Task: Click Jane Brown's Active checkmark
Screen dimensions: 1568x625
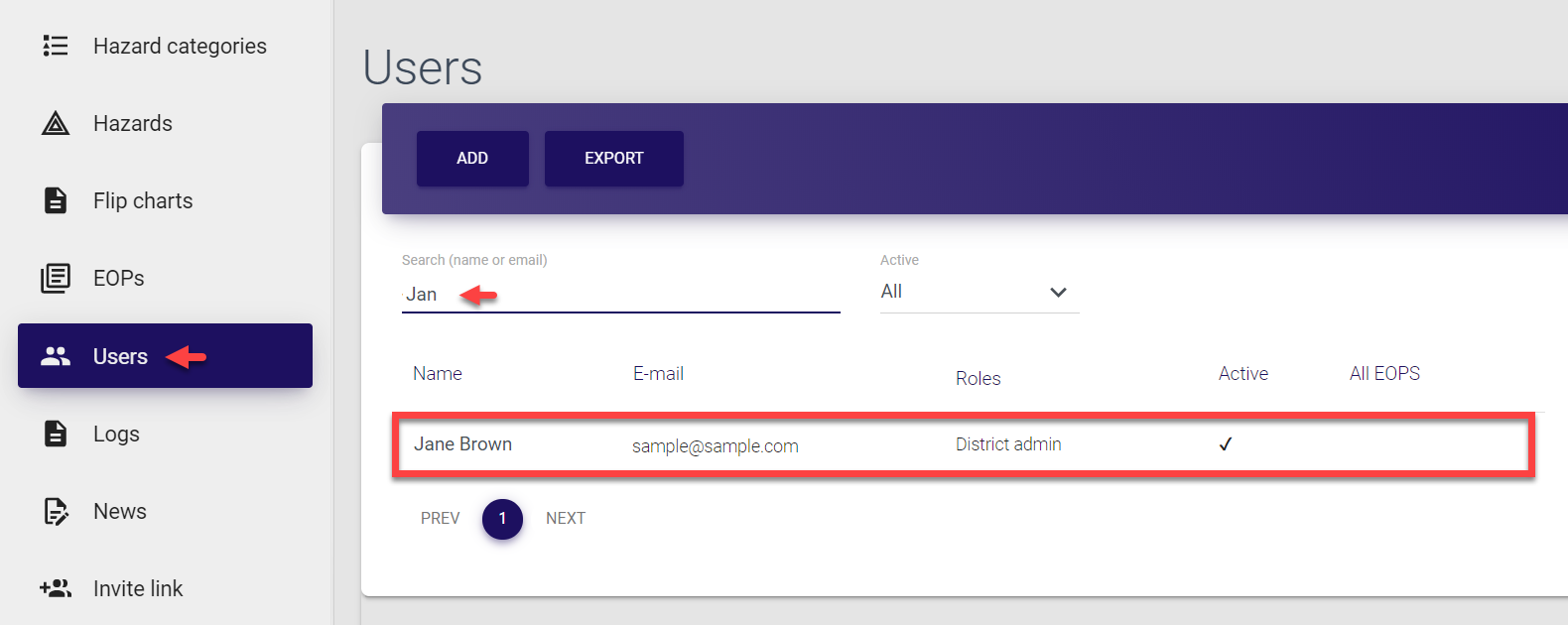Action: click(x=1226, y=444)
